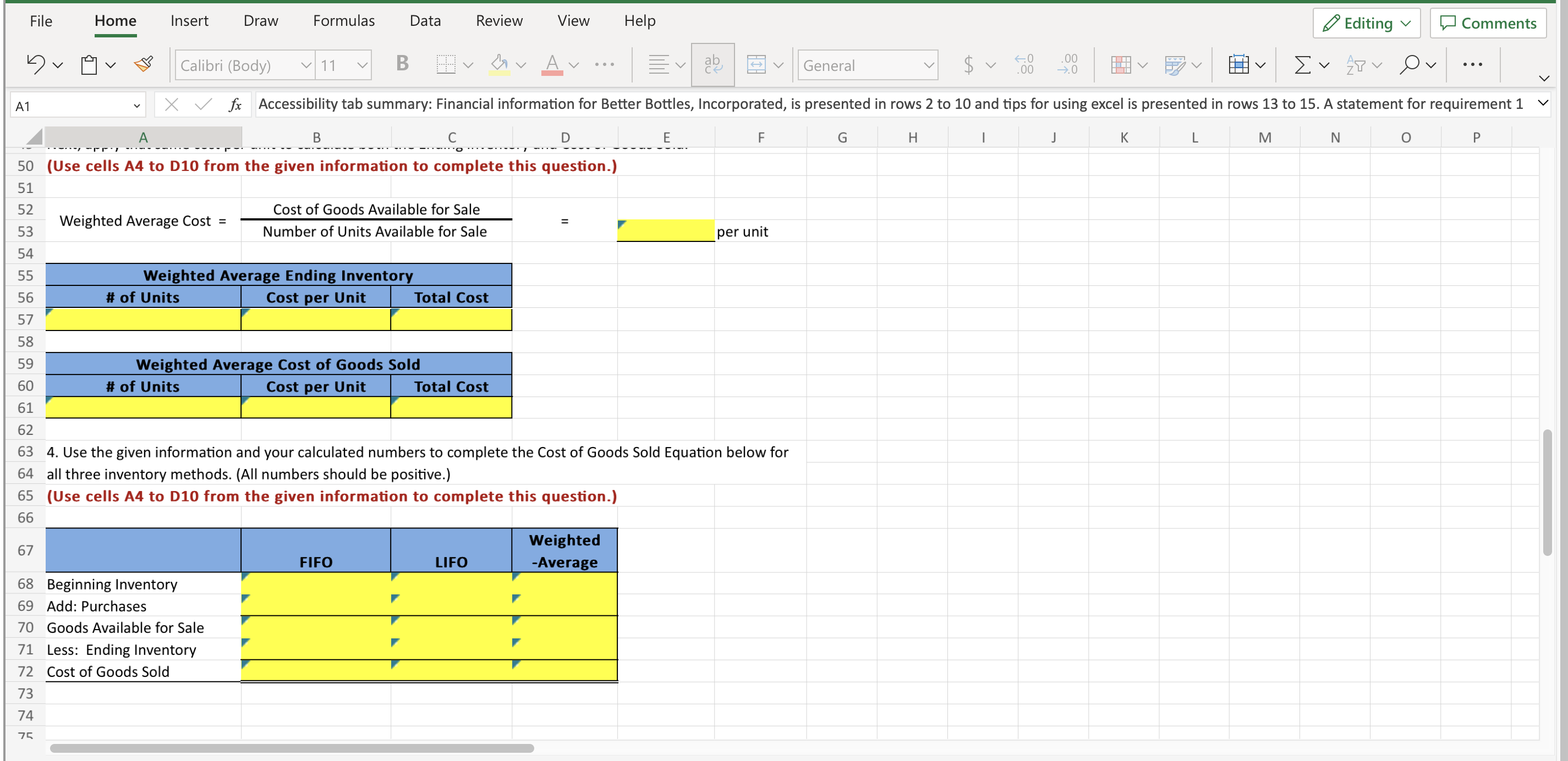Cancel the formula bar entry
The width and height of the screenshot is (1568, 761).
coord(172,104)
